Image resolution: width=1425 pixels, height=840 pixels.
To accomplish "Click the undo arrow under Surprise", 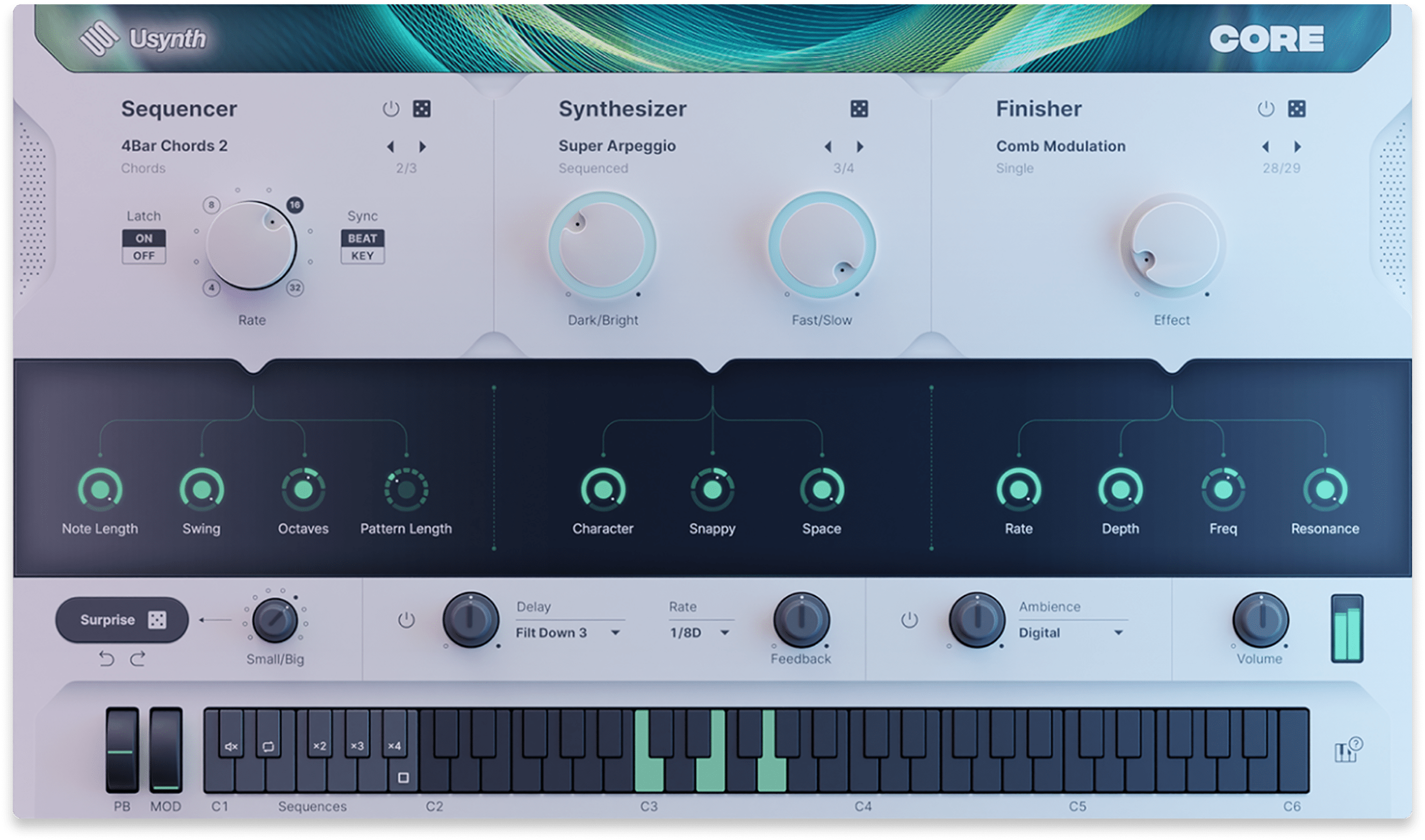I will pos(106,658).
